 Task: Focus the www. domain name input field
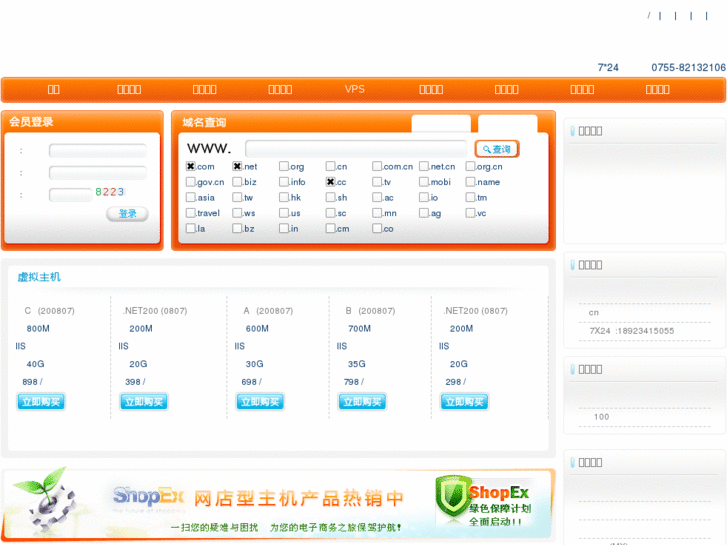coord(356,149)
